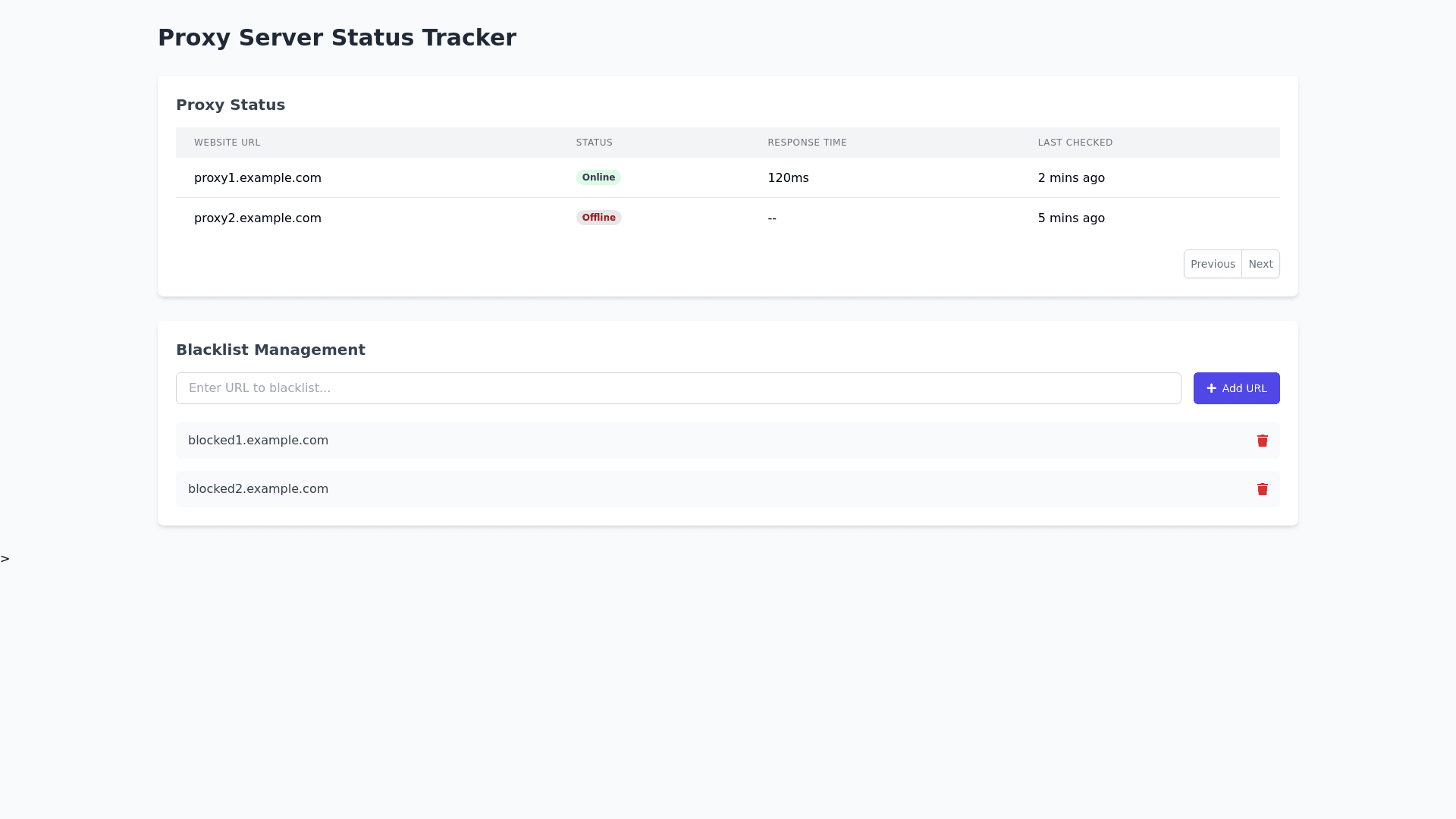The image size is (1456, 819).
Task: Click the blocked1.example.com list entry
Action: pos(258,441)
